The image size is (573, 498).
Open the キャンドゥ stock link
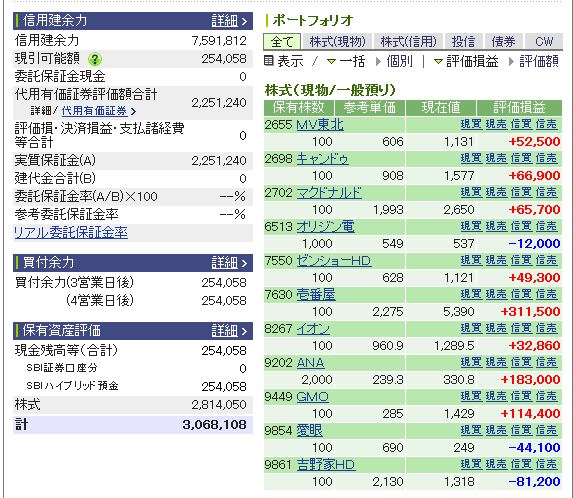[322, 159]
